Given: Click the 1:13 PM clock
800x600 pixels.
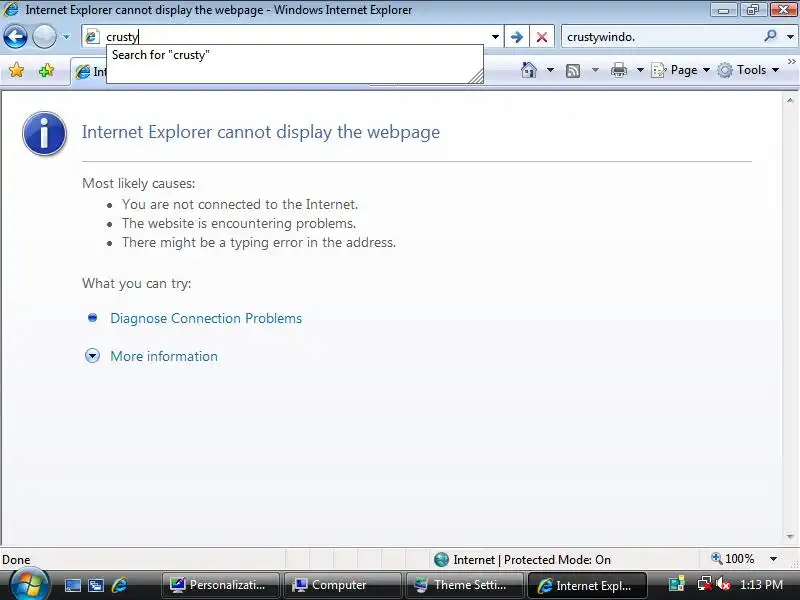Looking at the screenshot, I should point(761,585).
